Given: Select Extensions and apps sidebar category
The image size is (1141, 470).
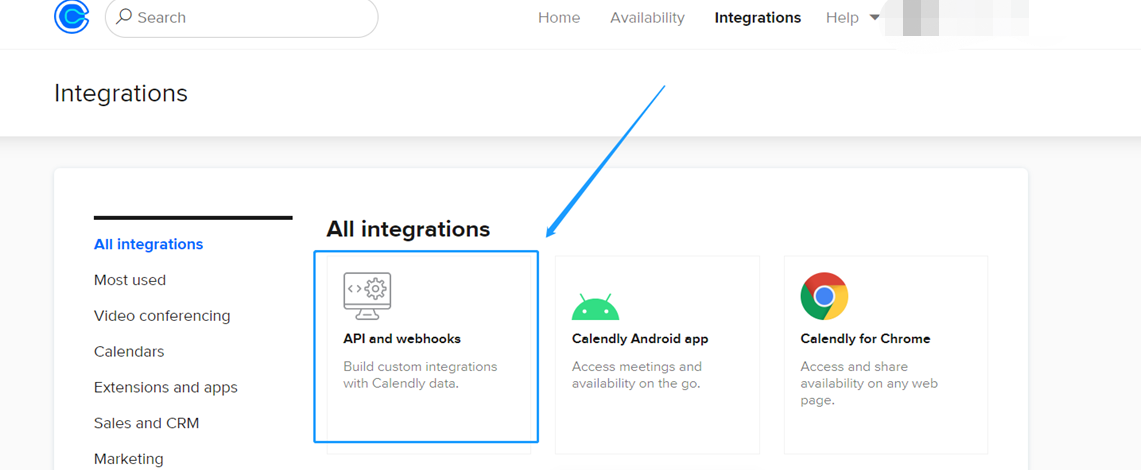Looking at the screenshot, I should click(166, 387).
